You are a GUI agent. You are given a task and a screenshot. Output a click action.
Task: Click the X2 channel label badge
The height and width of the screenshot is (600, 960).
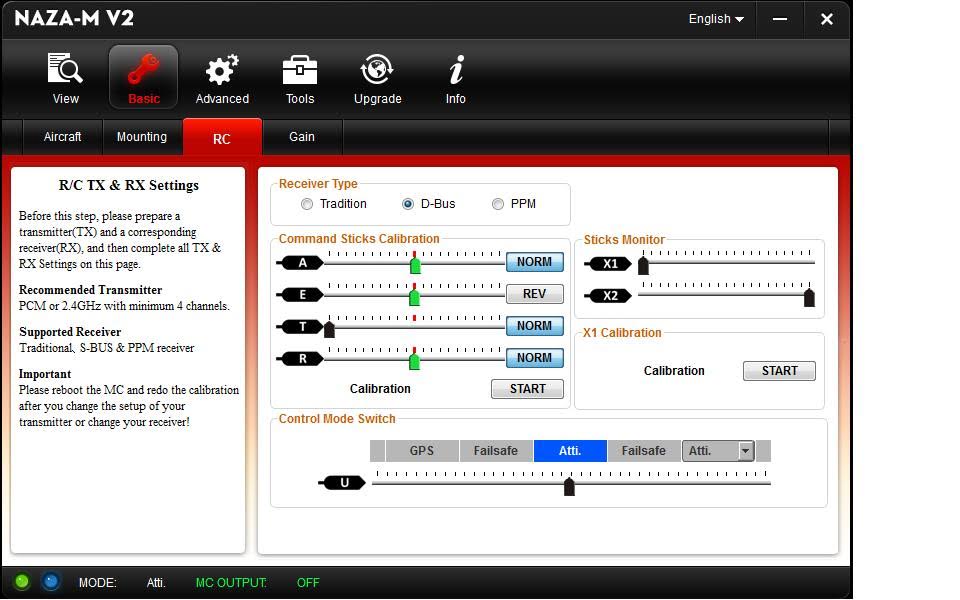pyautogui.click(x=609, y=296)
